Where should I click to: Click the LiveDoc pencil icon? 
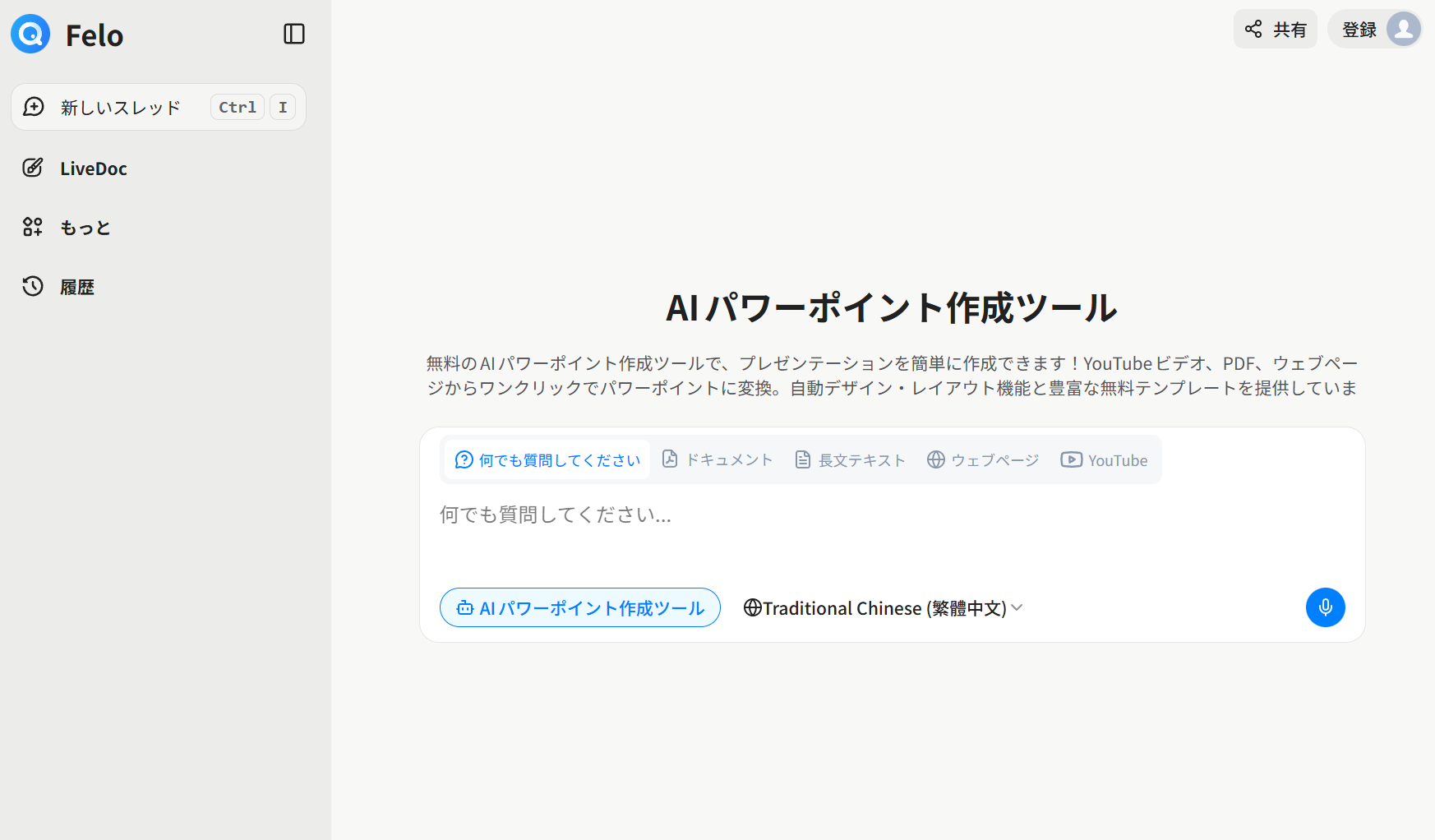tap(33, 168)
